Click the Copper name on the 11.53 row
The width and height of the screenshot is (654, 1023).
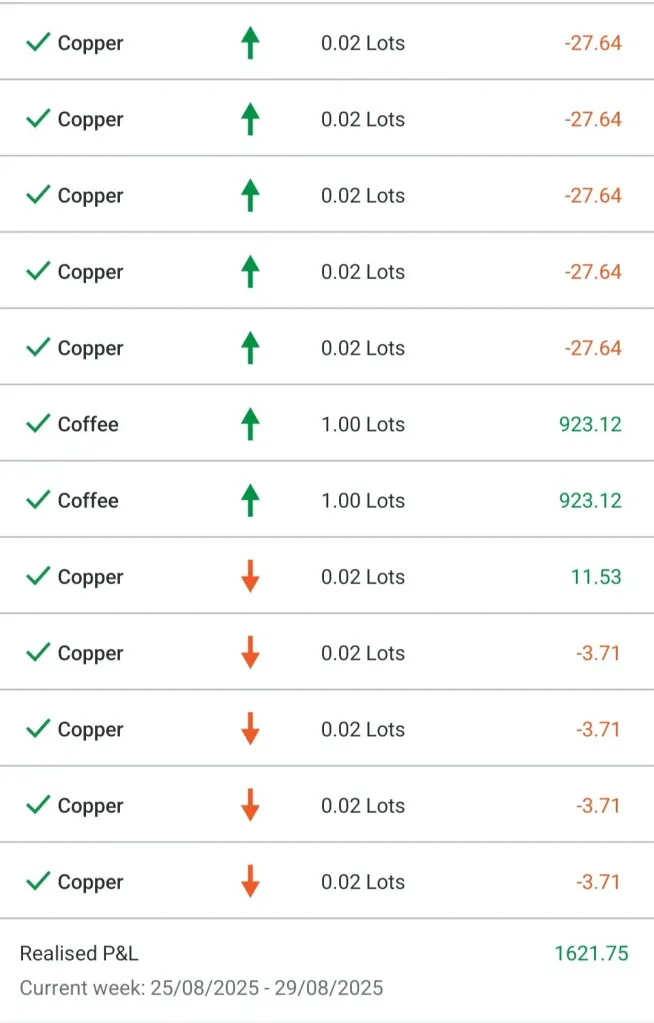[x=90, y=577]
